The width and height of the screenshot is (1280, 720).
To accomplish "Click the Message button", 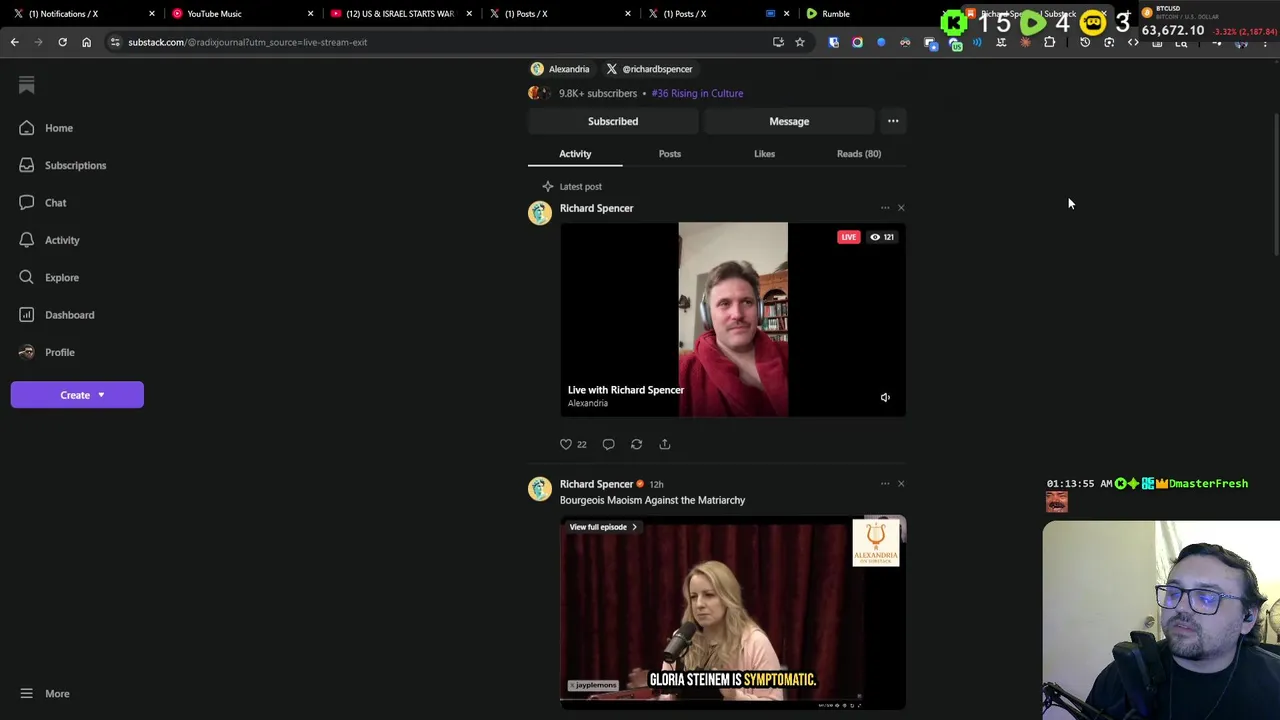I will pos(789,121).
